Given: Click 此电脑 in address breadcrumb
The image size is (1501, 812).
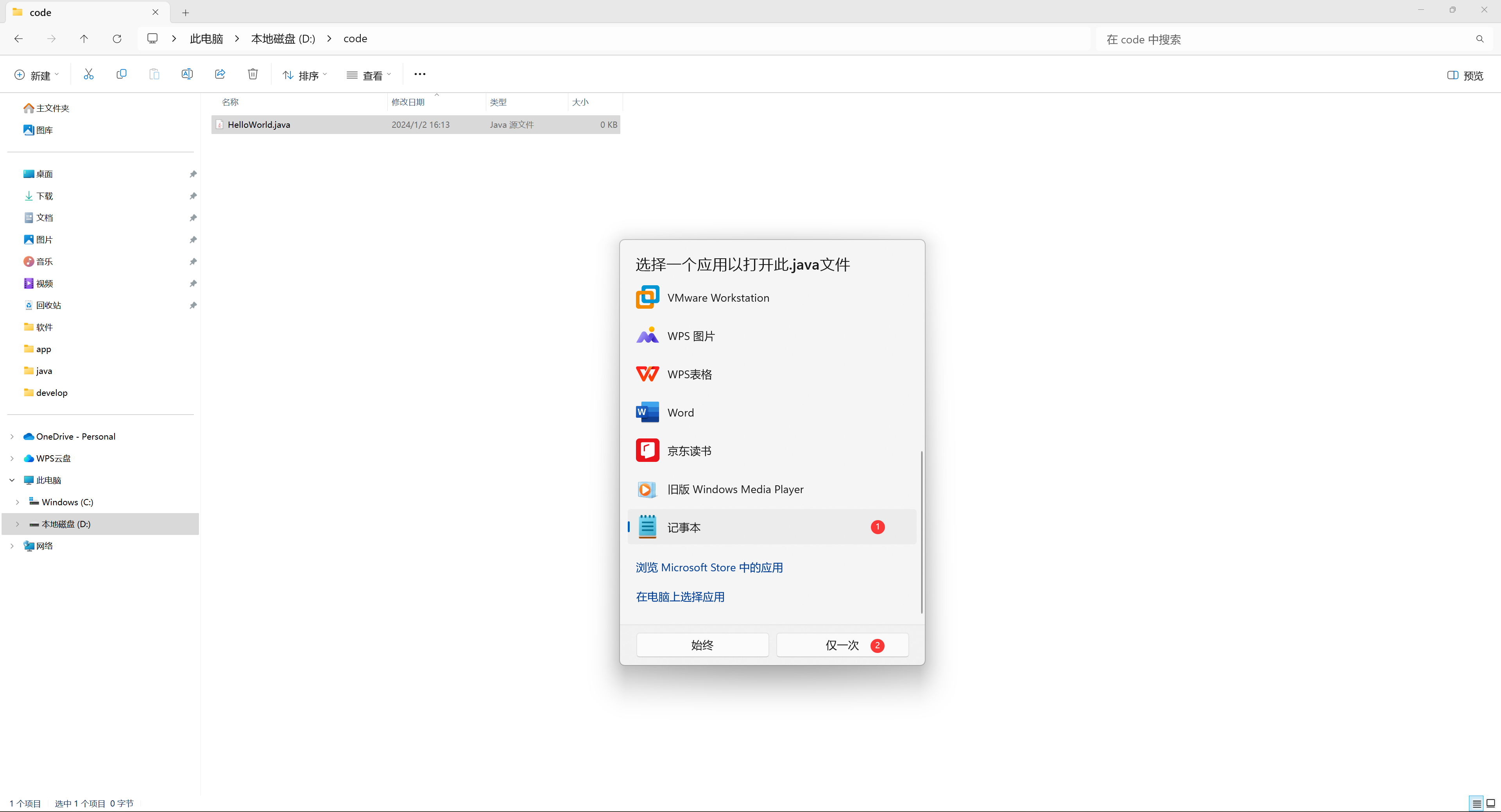Looking at the screenshot, I should [206, 38].
